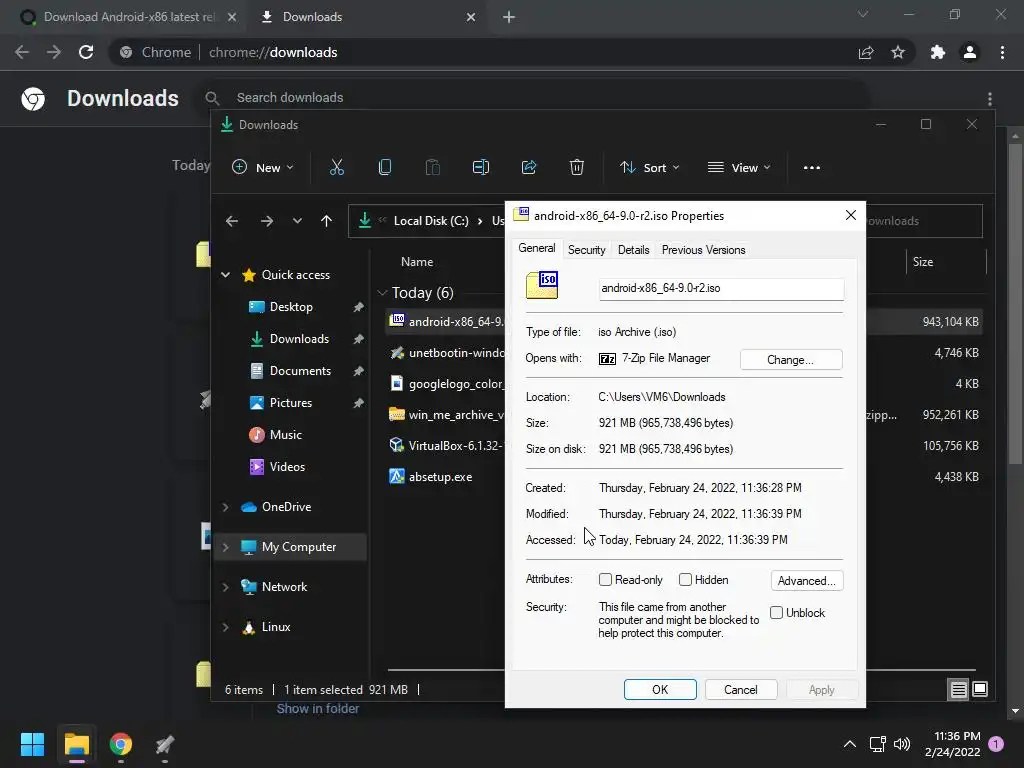The image size is (1024, 768).
Task: Open Documents in Quick access
Action: coord(300,370)
